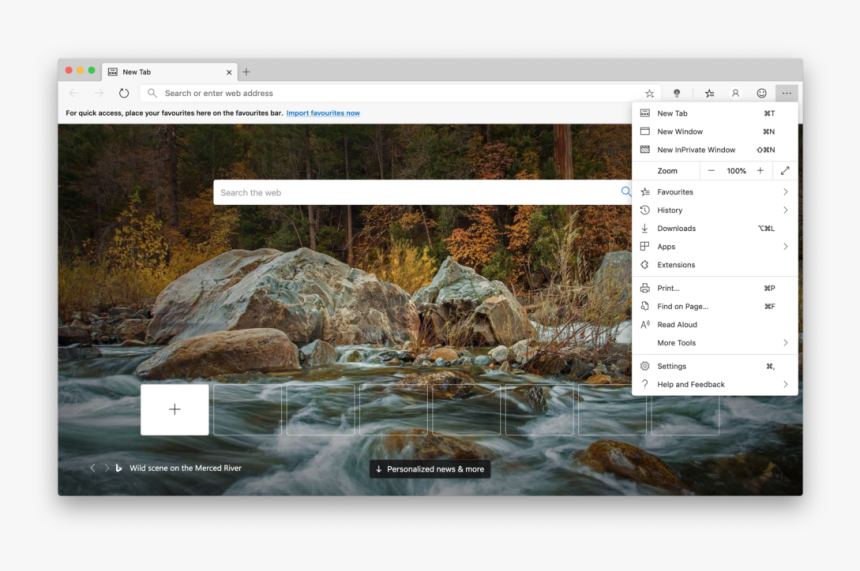The width and height of the screenshot is (860, 571).
Task: Focus the address bar search field
Action: 400,93
